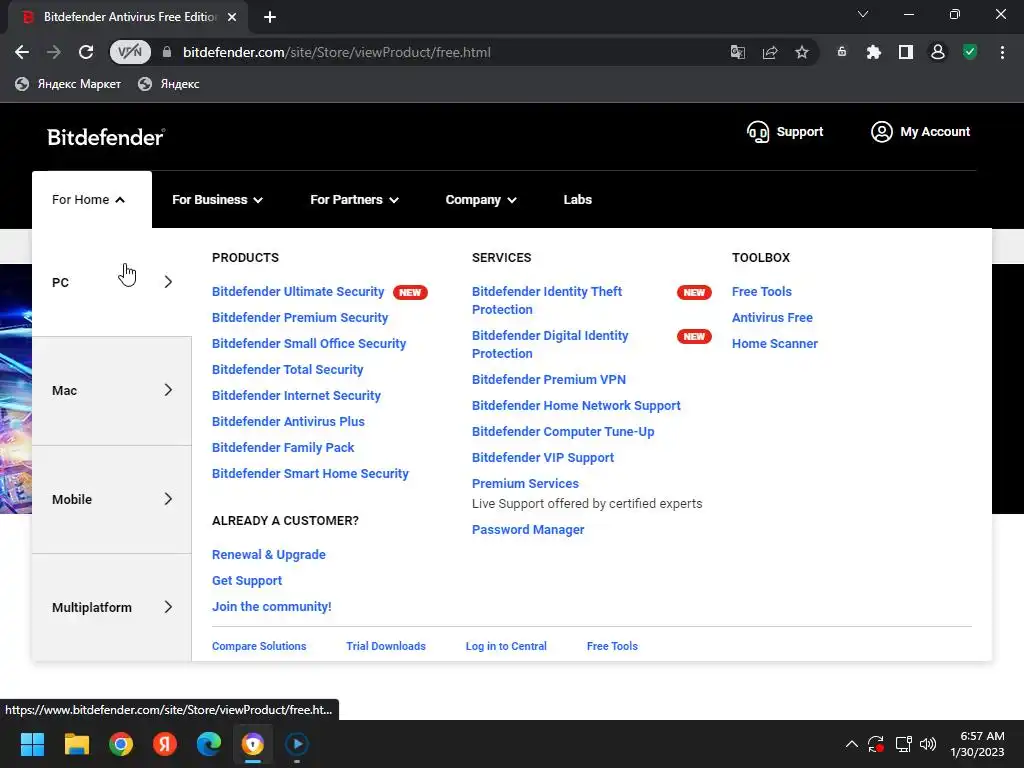
Task: Open Toolbox Free Tools link
Action: click(x=761, y=292)
